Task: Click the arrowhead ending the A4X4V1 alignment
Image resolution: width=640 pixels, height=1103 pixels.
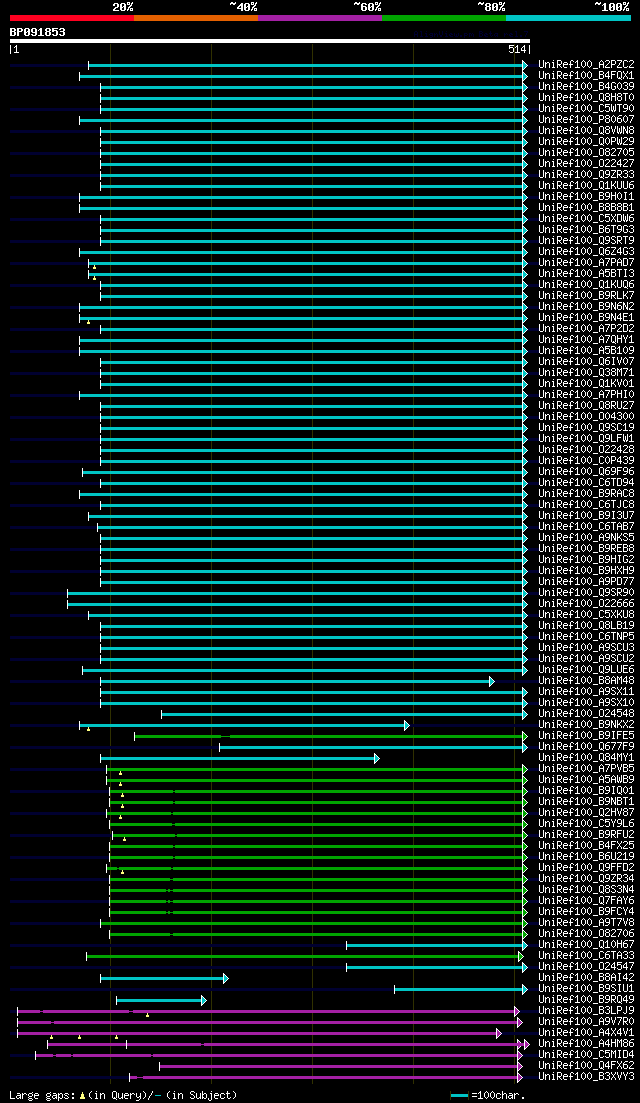Action: (x=499, y=1033)
